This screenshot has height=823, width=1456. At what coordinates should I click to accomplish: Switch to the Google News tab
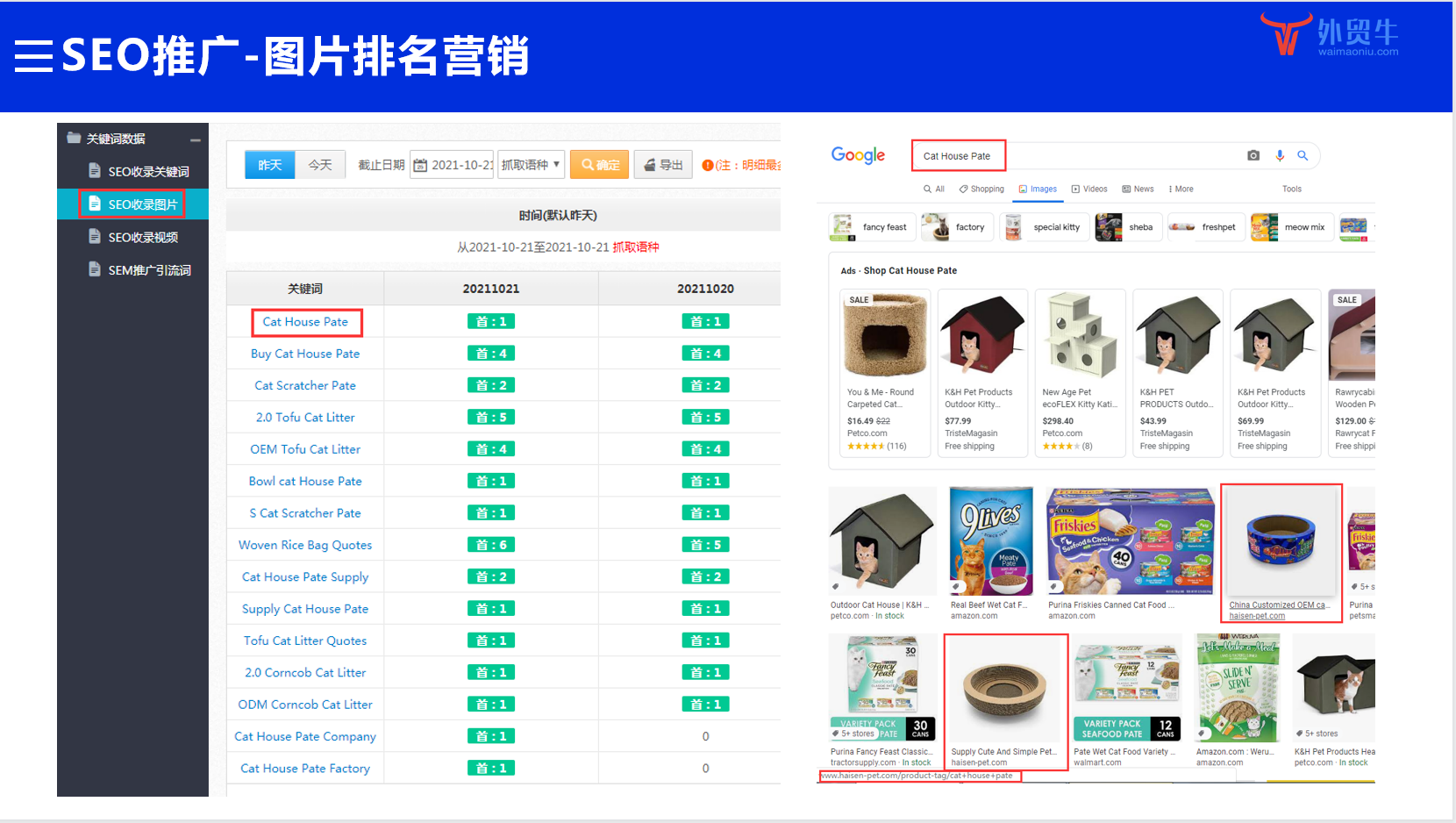(x=1138, y=189)
